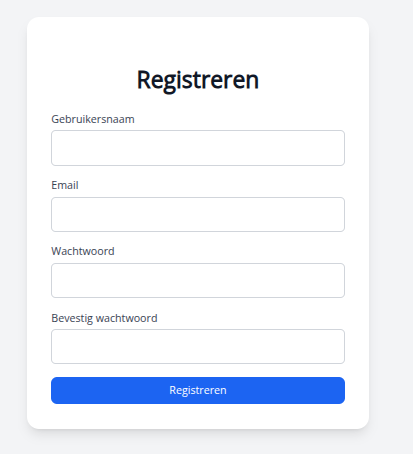The image size is (413, 454).
Task: Click Registreren at the form bottom
Action: click(198, 390)
